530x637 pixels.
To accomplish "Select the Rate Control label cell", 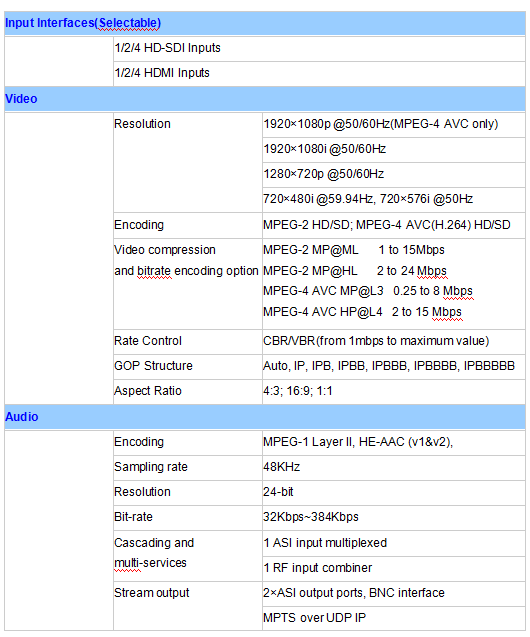I will 188,341.
